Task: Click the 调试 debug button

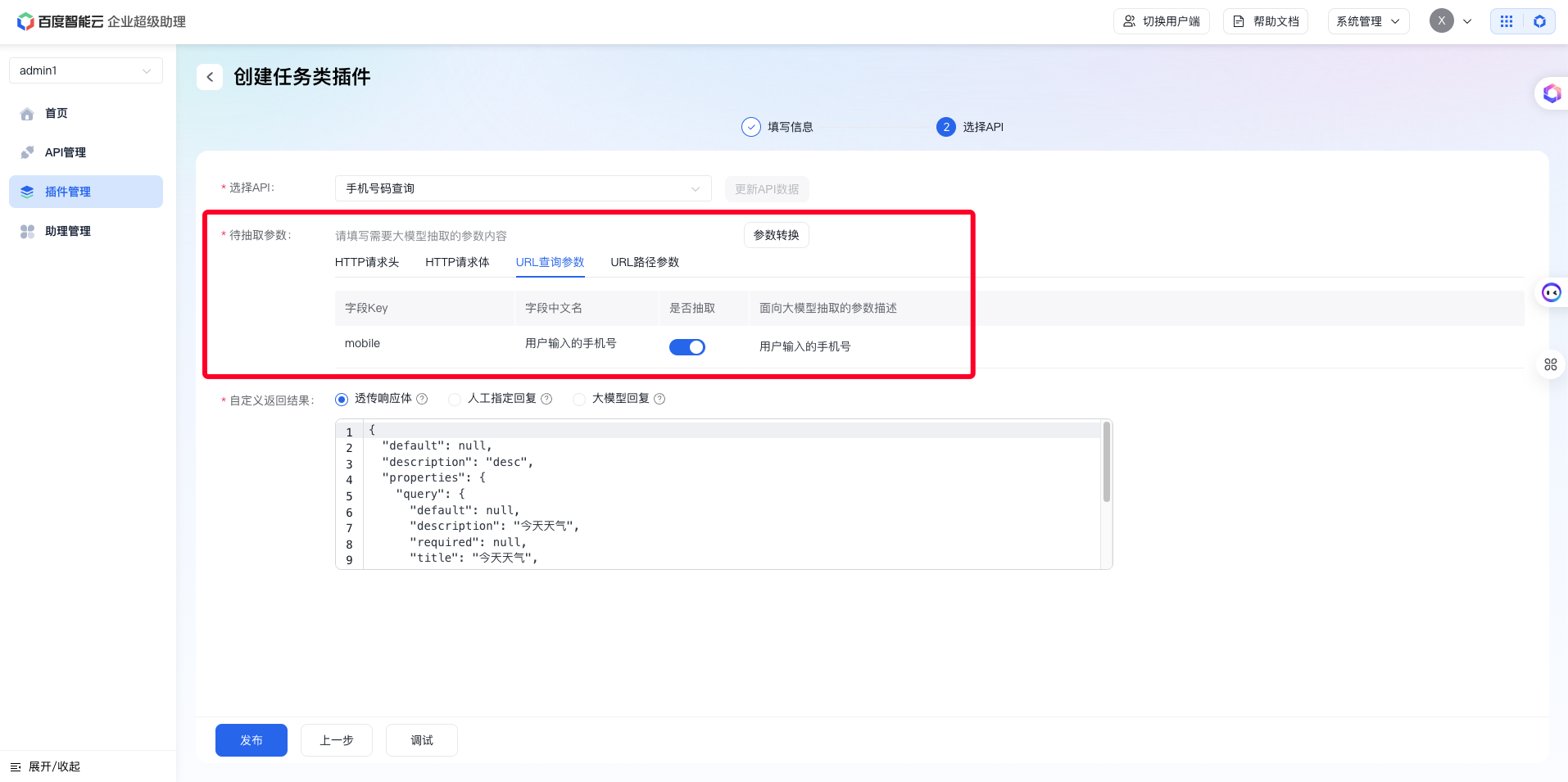Action: pos(422,740)
